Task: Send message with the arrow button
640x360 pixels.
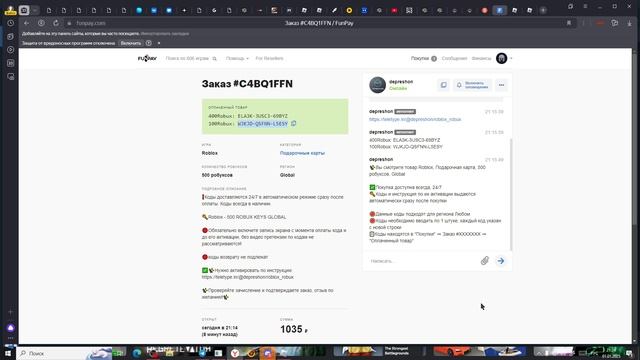Action: point(501,260)
